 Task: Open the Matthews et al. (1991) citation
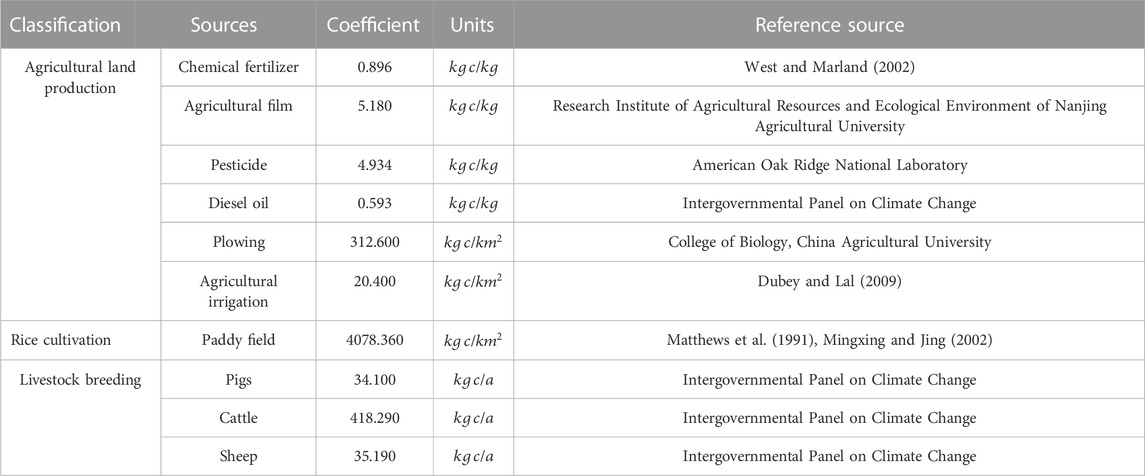[x=746, y=341]
